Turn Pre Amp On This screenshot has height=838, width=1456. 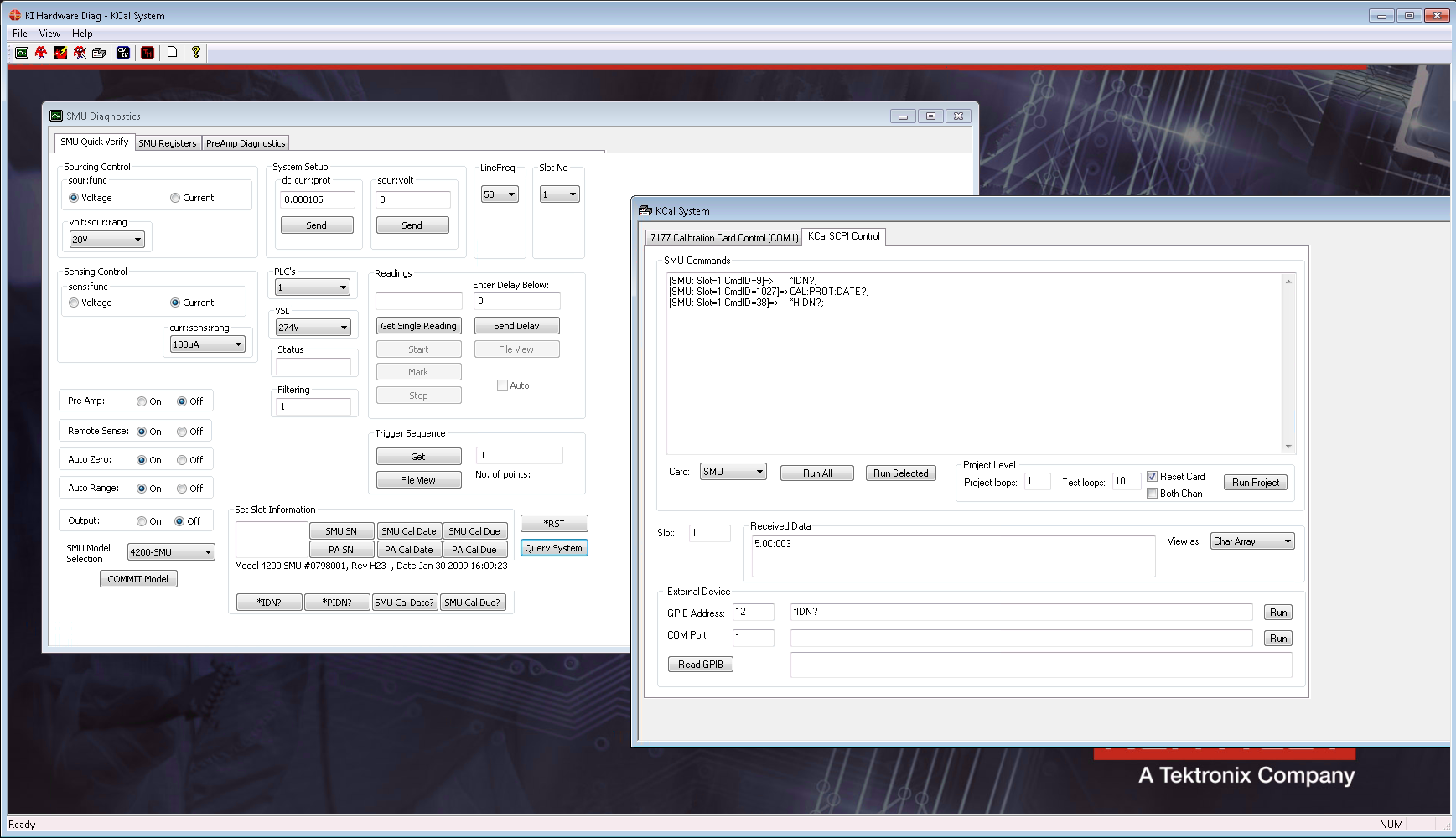tap(142, 401)
